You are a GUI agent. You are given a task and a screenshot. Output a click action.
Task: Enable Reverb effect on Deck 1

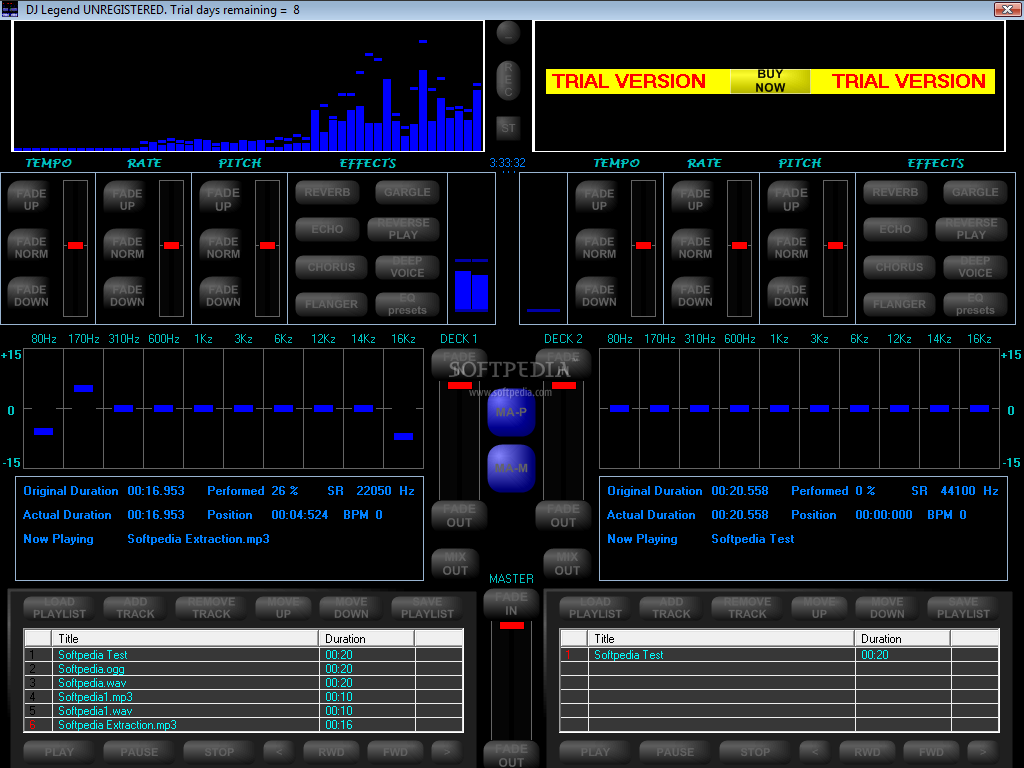(x=327, y=193)
